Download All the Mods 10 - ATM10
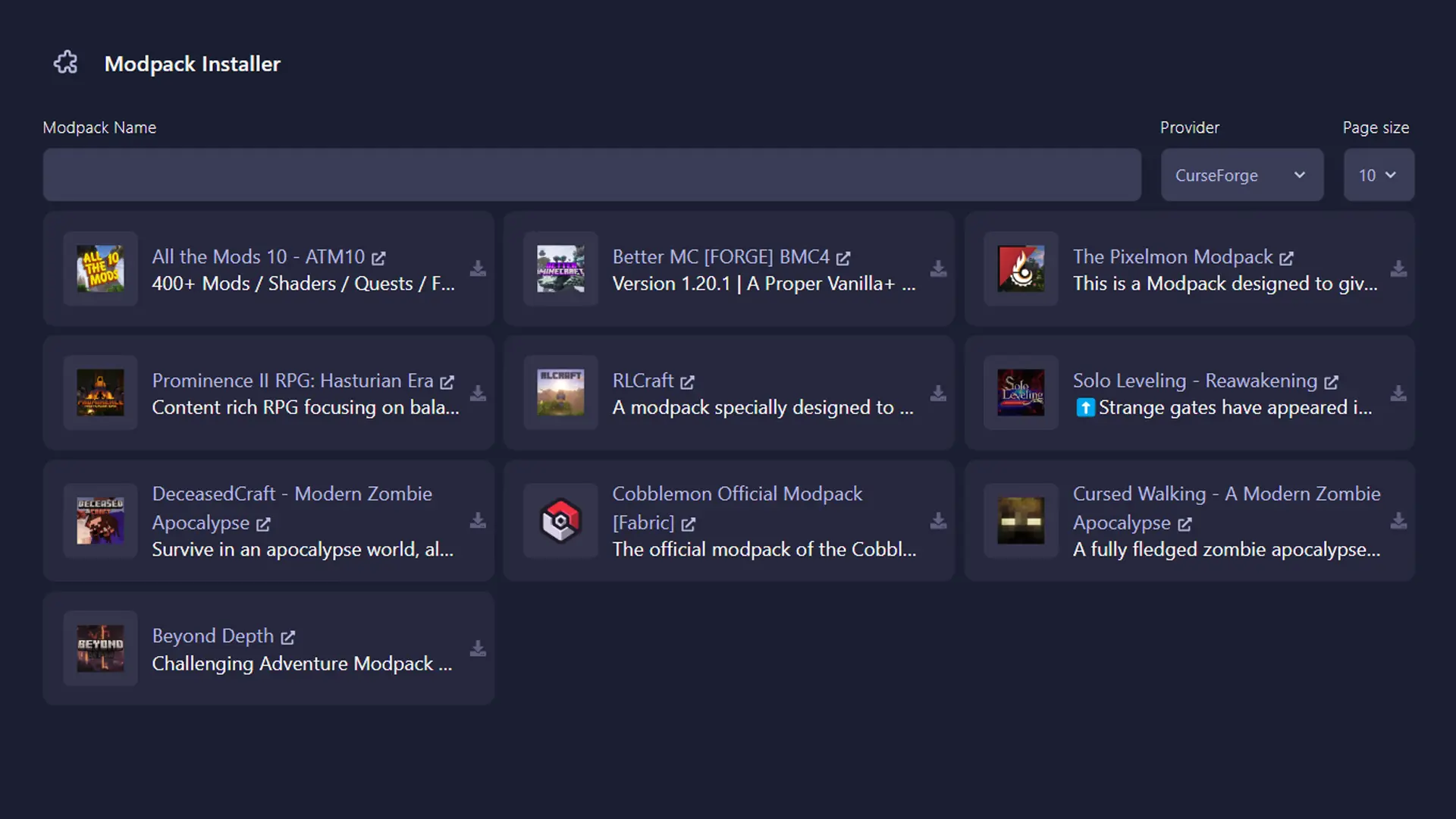The height and width of the screenshot is (819, 1456). [478, 269]
